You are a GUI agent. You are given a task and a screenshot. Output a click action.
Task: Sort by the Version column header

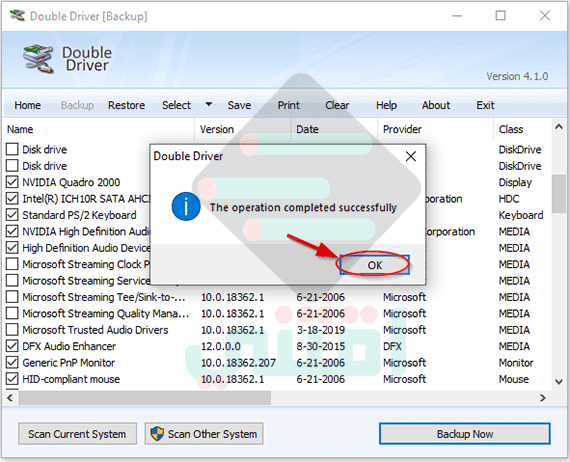tap(242, 129)
